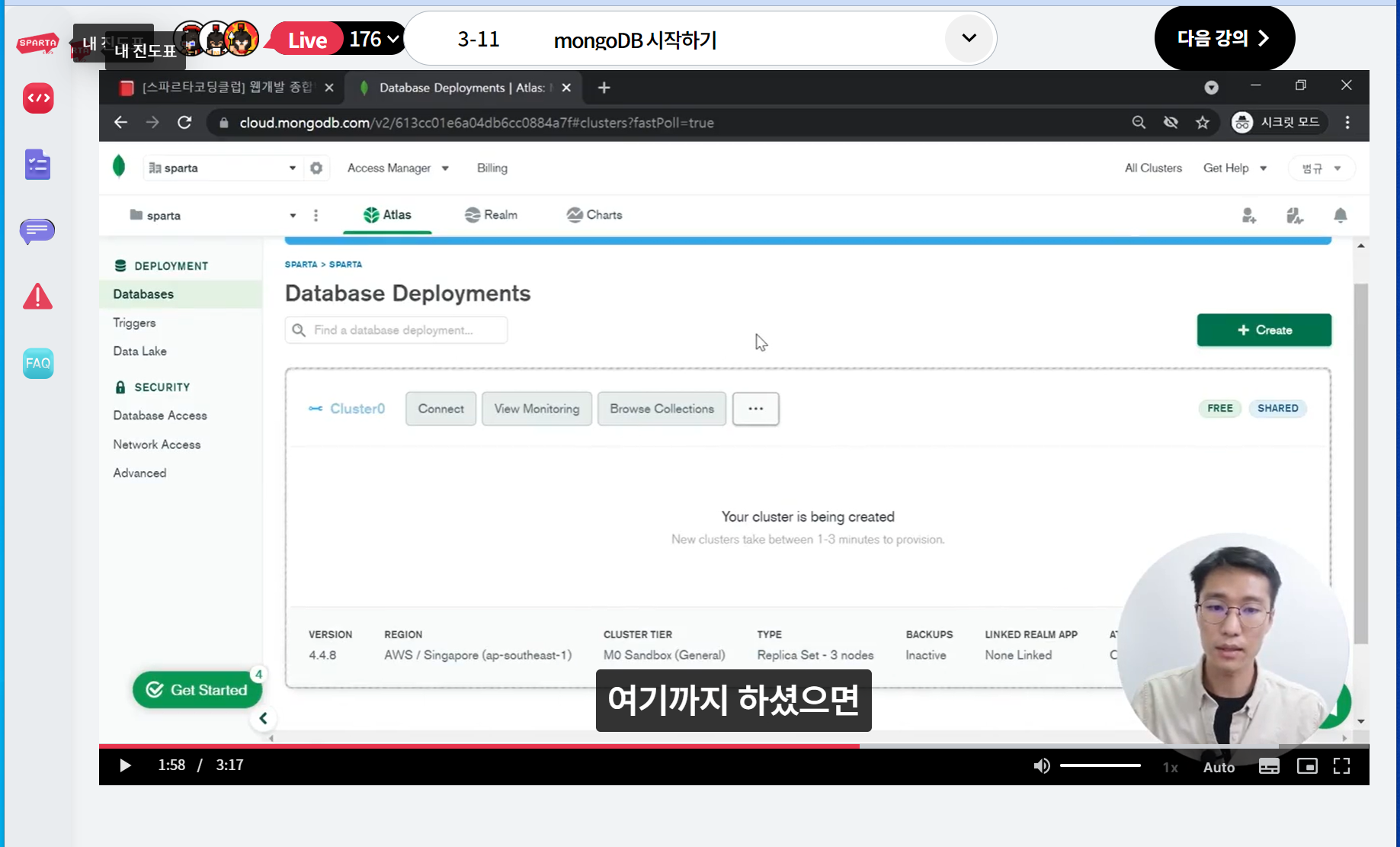The image size is (1400, 847).
Task: Enter fullscreen video mode
Action: 1342,766
